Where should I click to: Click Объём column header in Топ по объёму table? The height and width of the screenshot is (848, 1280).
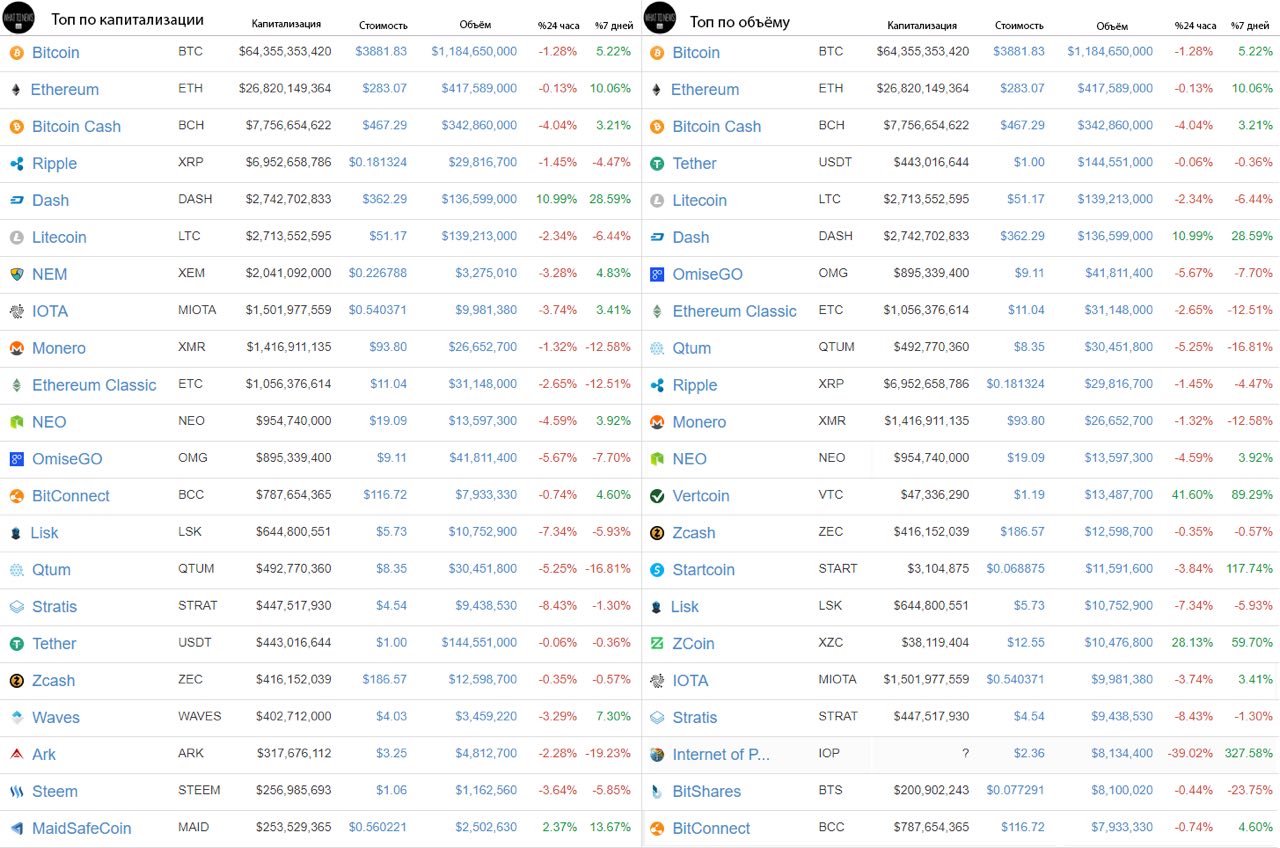1112,25
